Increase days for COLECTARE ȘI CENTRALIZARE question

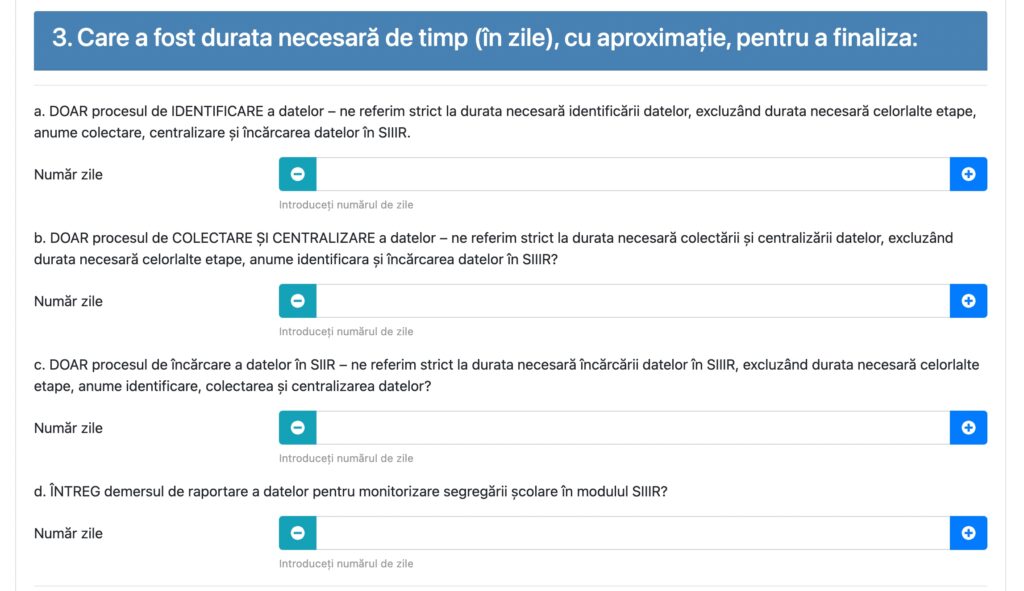(968, 301)
